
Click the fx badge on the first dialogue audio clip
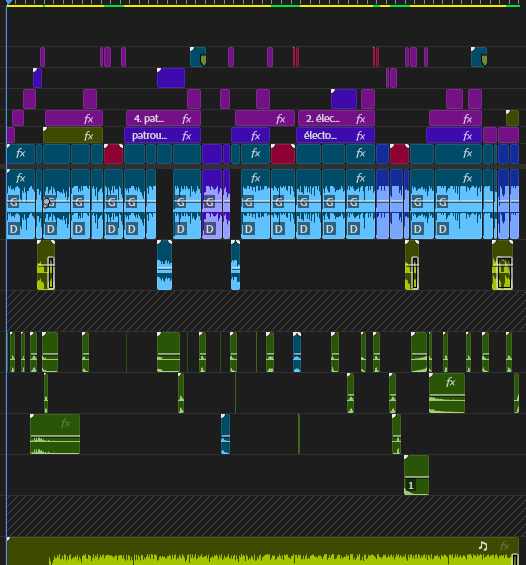click(x=21, y=178)
